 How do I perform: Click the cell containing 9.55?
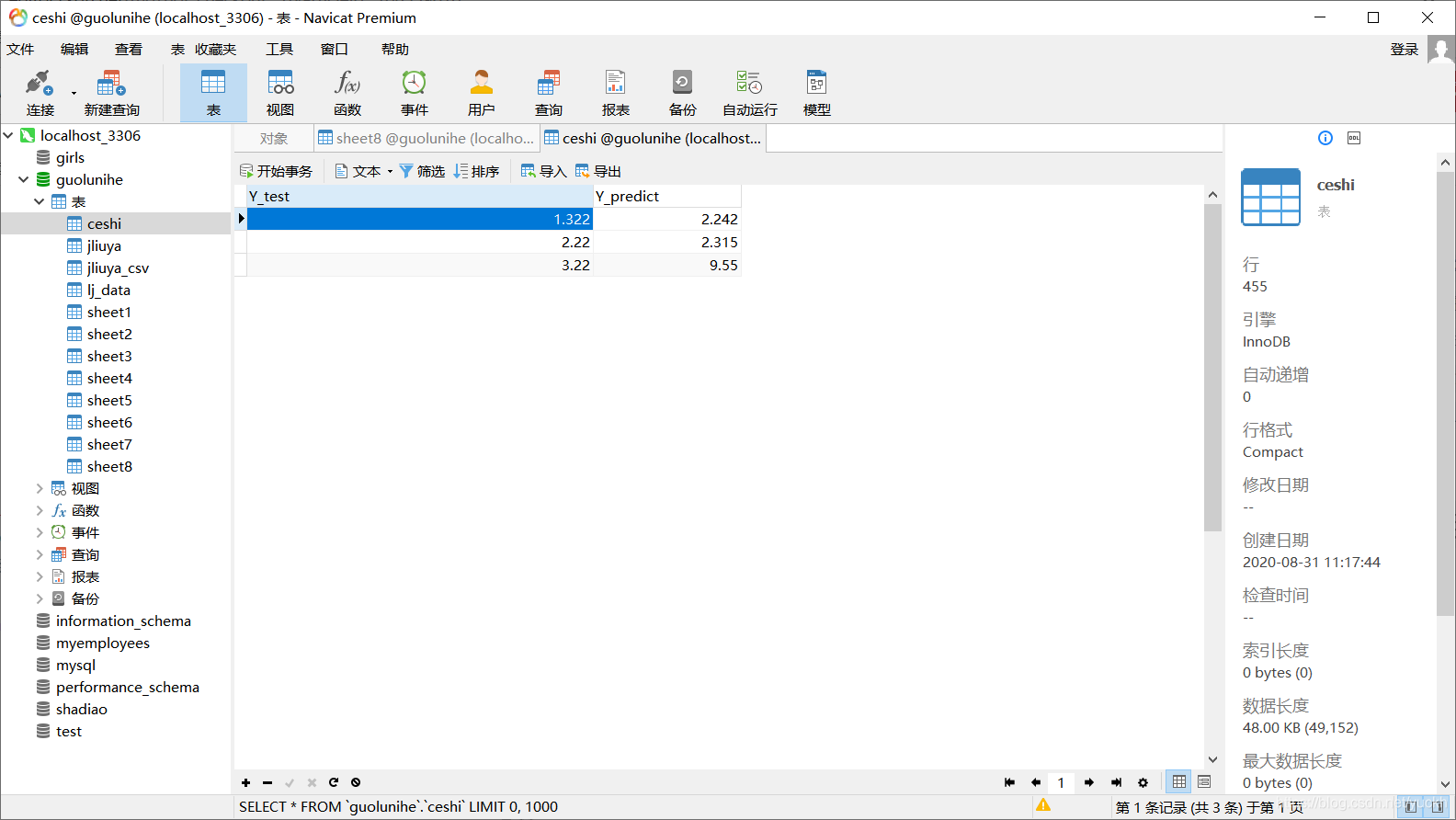666,265
